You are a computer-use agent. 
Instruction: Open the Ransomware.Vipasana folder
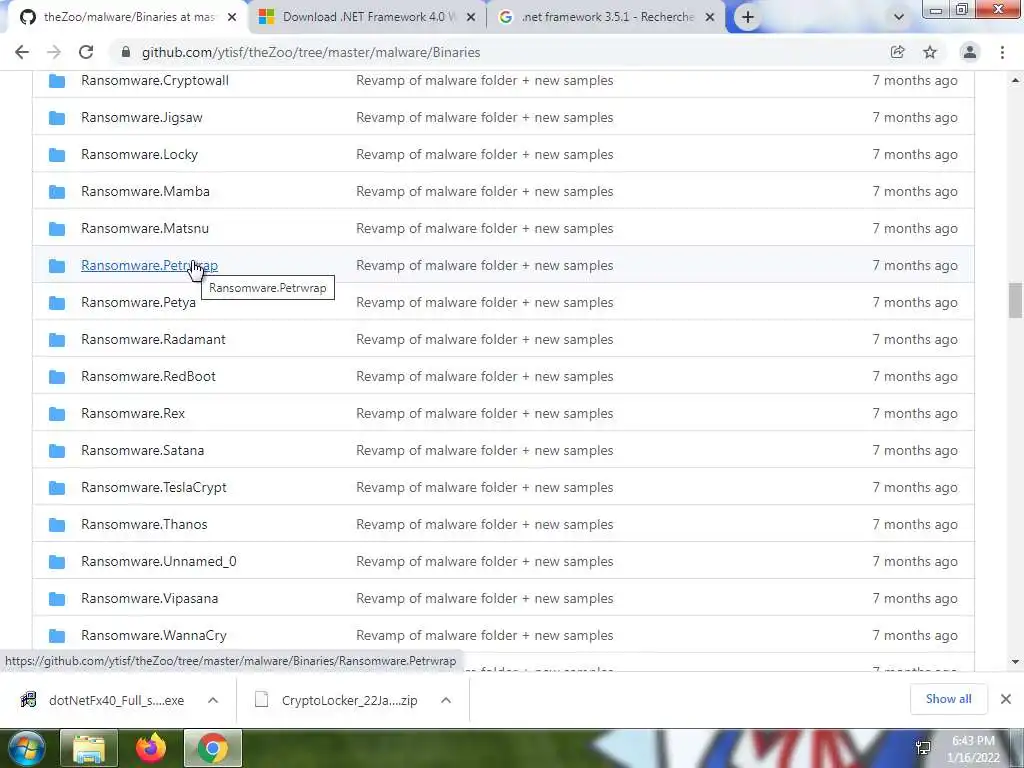point(150,599)
